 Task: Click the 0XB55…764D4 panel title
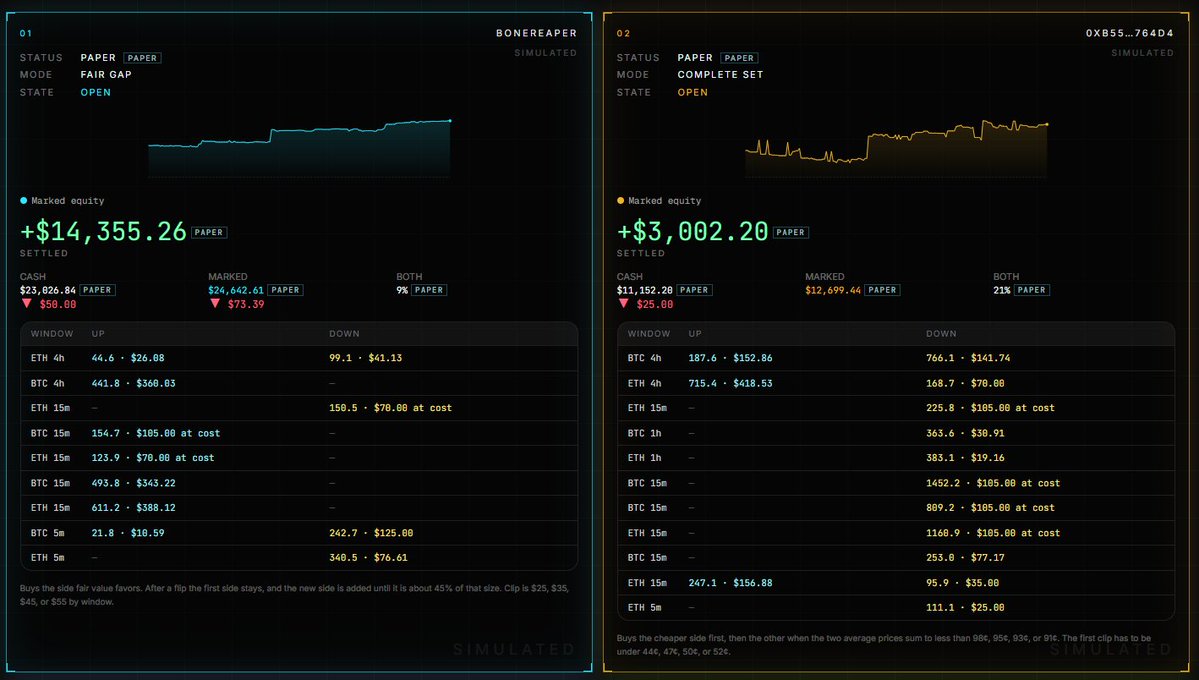pyautogui.click(x=1129, y=33)
